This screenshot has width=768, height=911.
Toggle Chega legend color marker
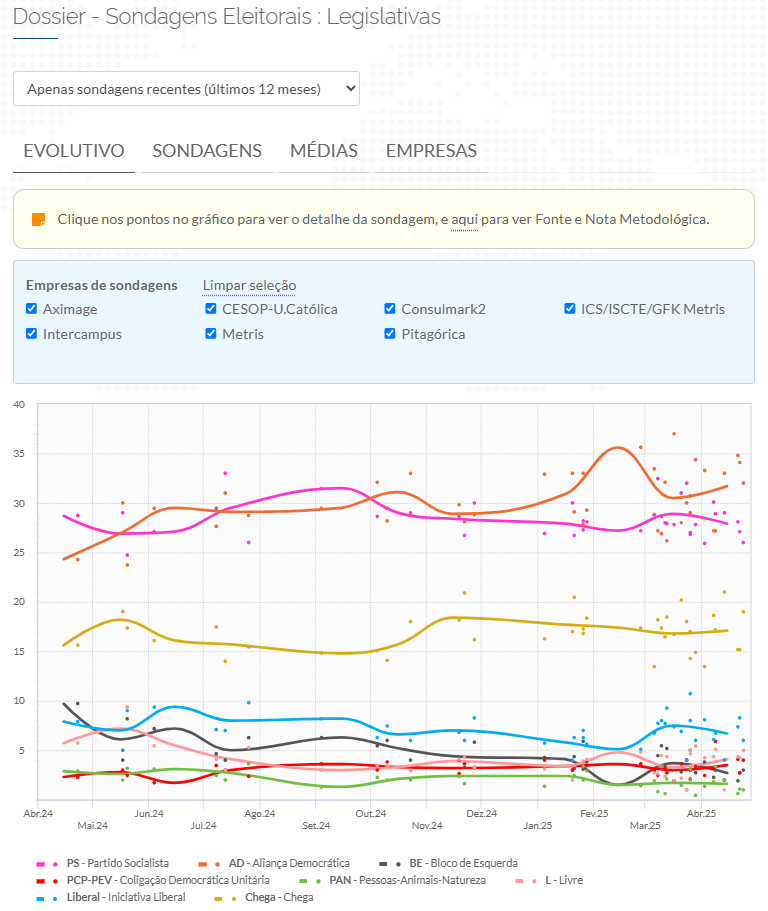pyautogui.click(x=223, y=898)
